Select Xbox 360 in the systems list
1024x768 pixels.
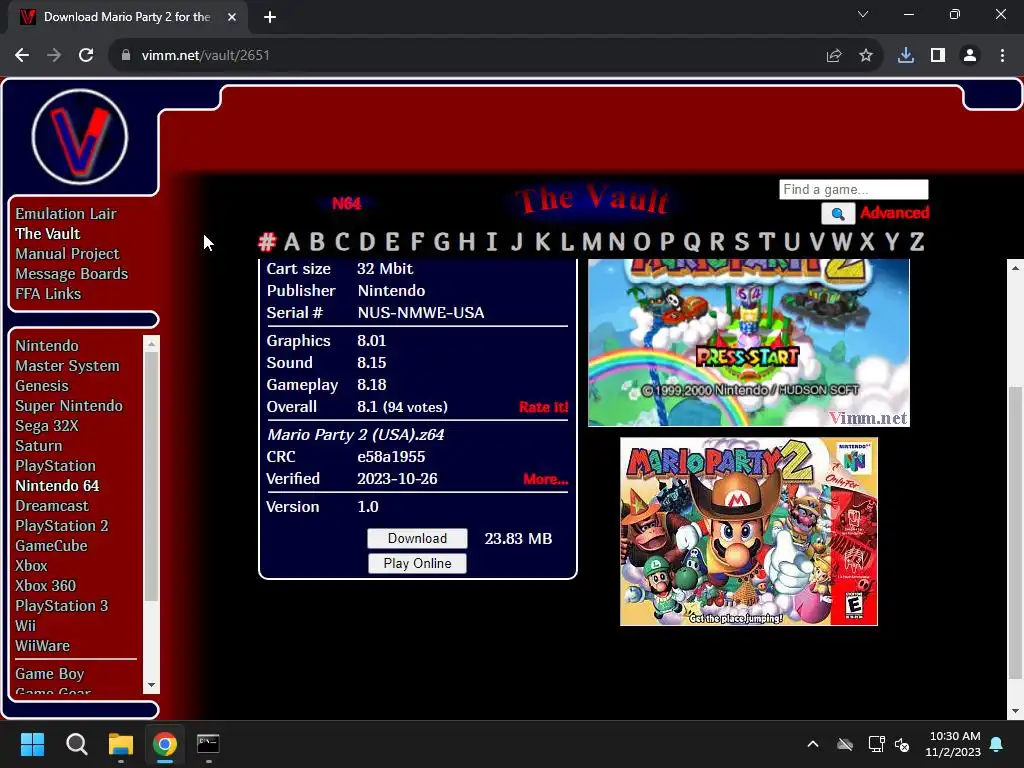(x=46, y=586)
